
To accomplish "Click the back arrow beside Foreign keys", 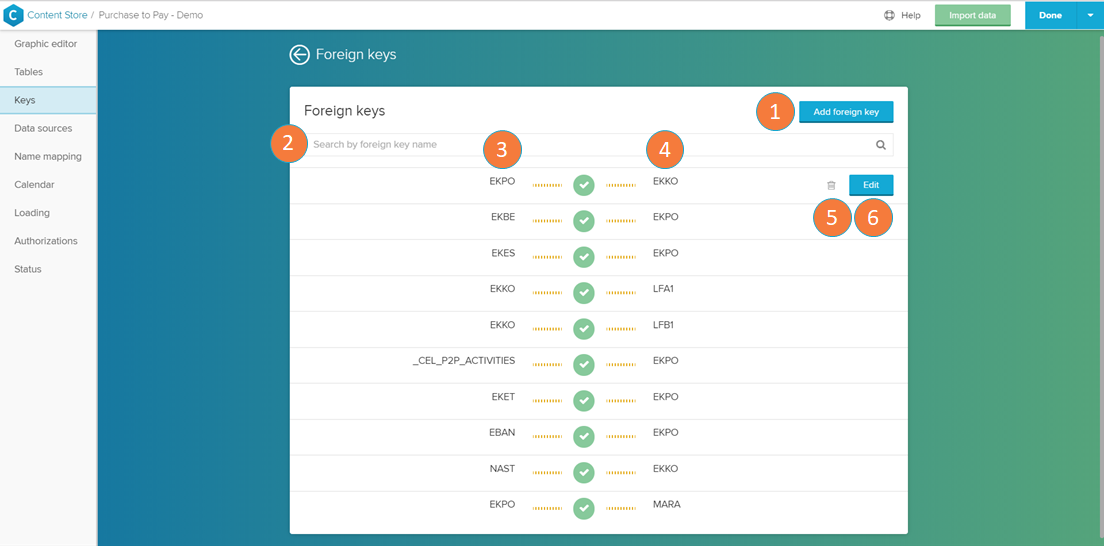I will coord(299,55).
